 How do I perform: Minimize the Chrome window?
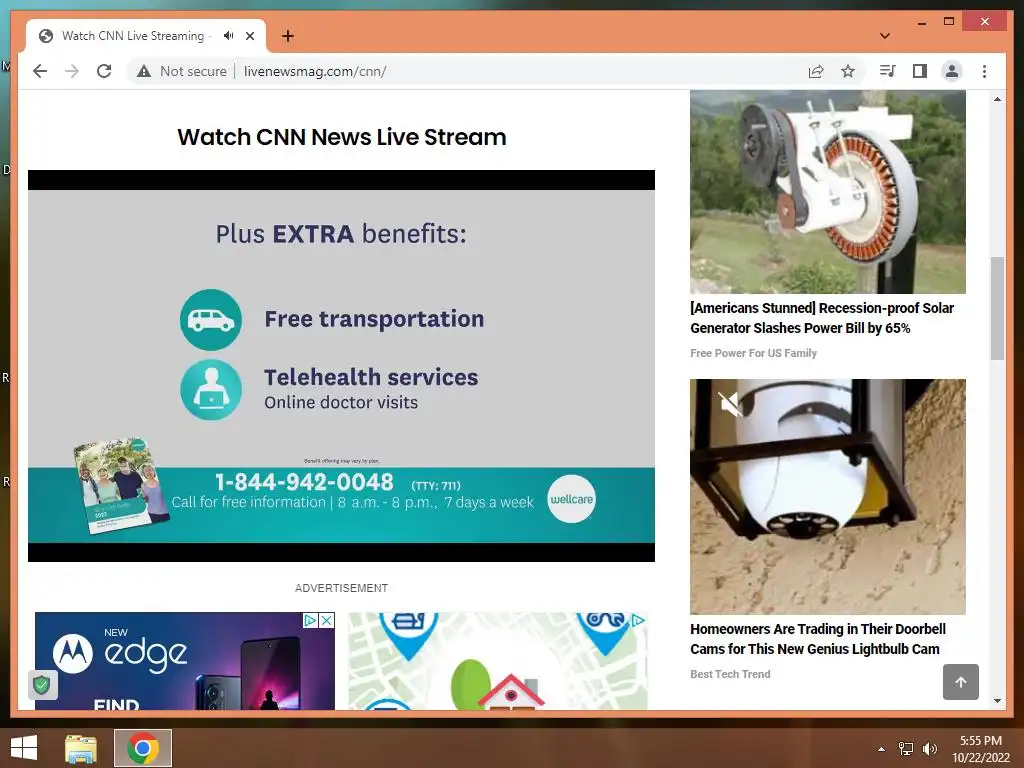[921, 23]
